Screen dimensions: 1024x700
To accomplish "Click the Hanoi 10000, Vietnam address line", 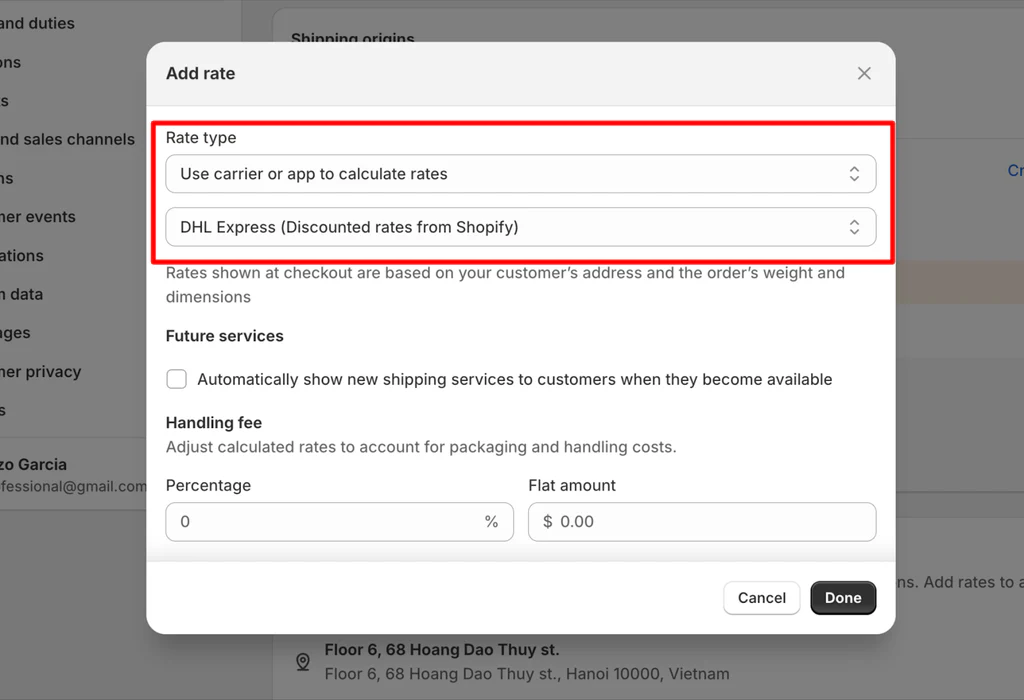I will [x=527, y=674].
